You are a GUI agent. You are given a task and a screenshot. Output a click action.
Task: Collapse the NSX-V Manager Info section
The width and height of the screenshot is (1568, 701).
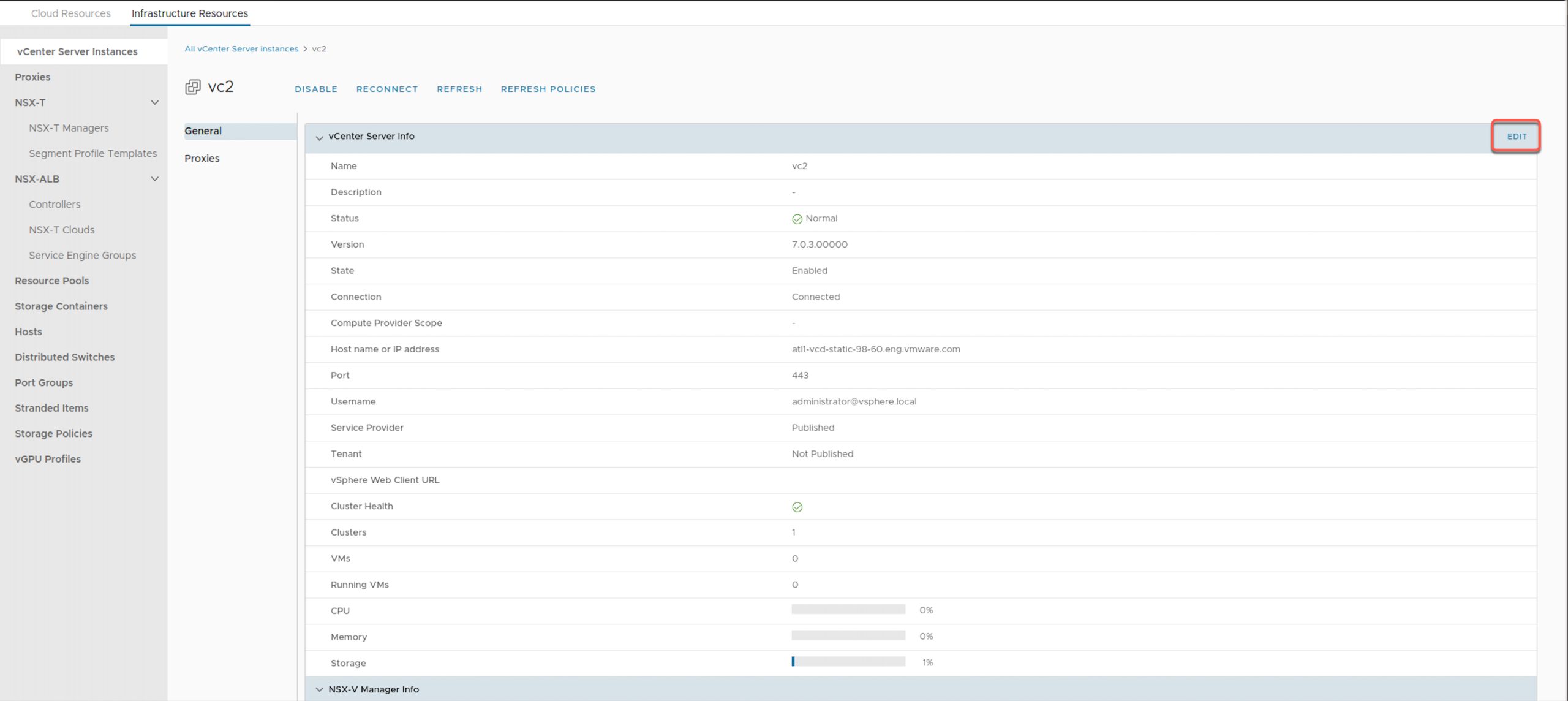pyautogui.click(x=319, y=689)
